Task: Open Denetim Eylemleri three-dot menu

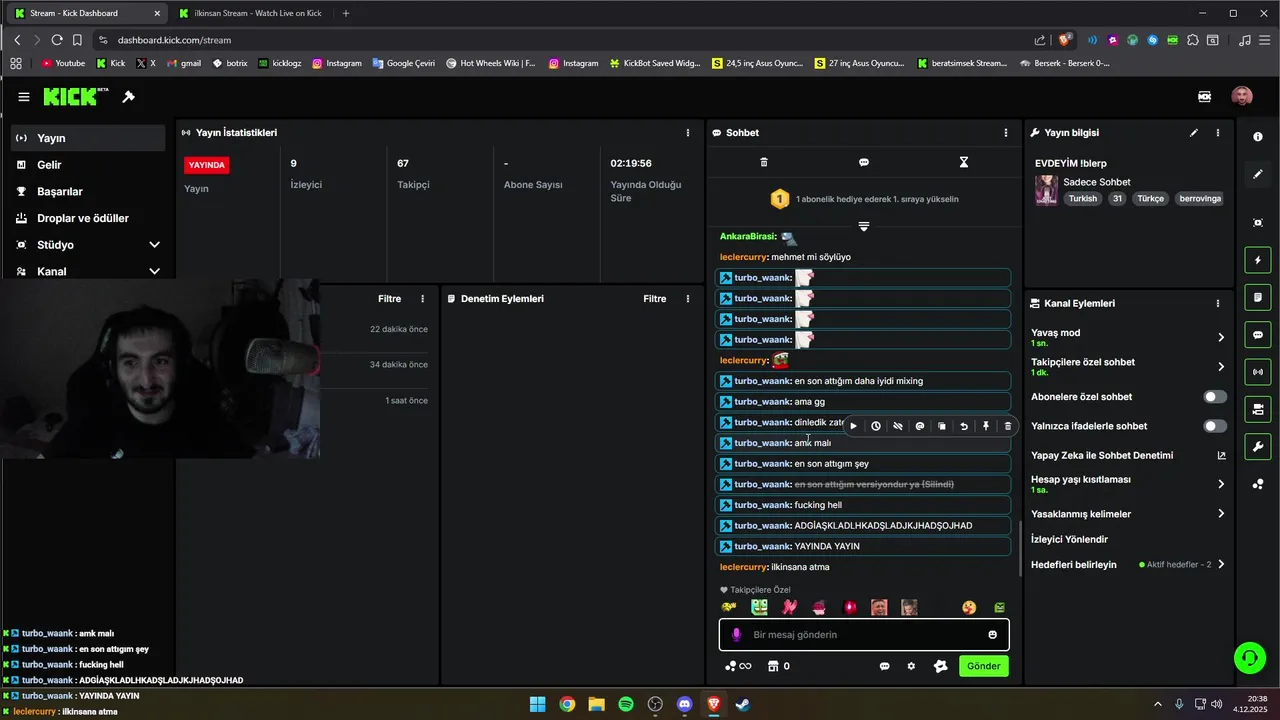Action: (688, 299)
